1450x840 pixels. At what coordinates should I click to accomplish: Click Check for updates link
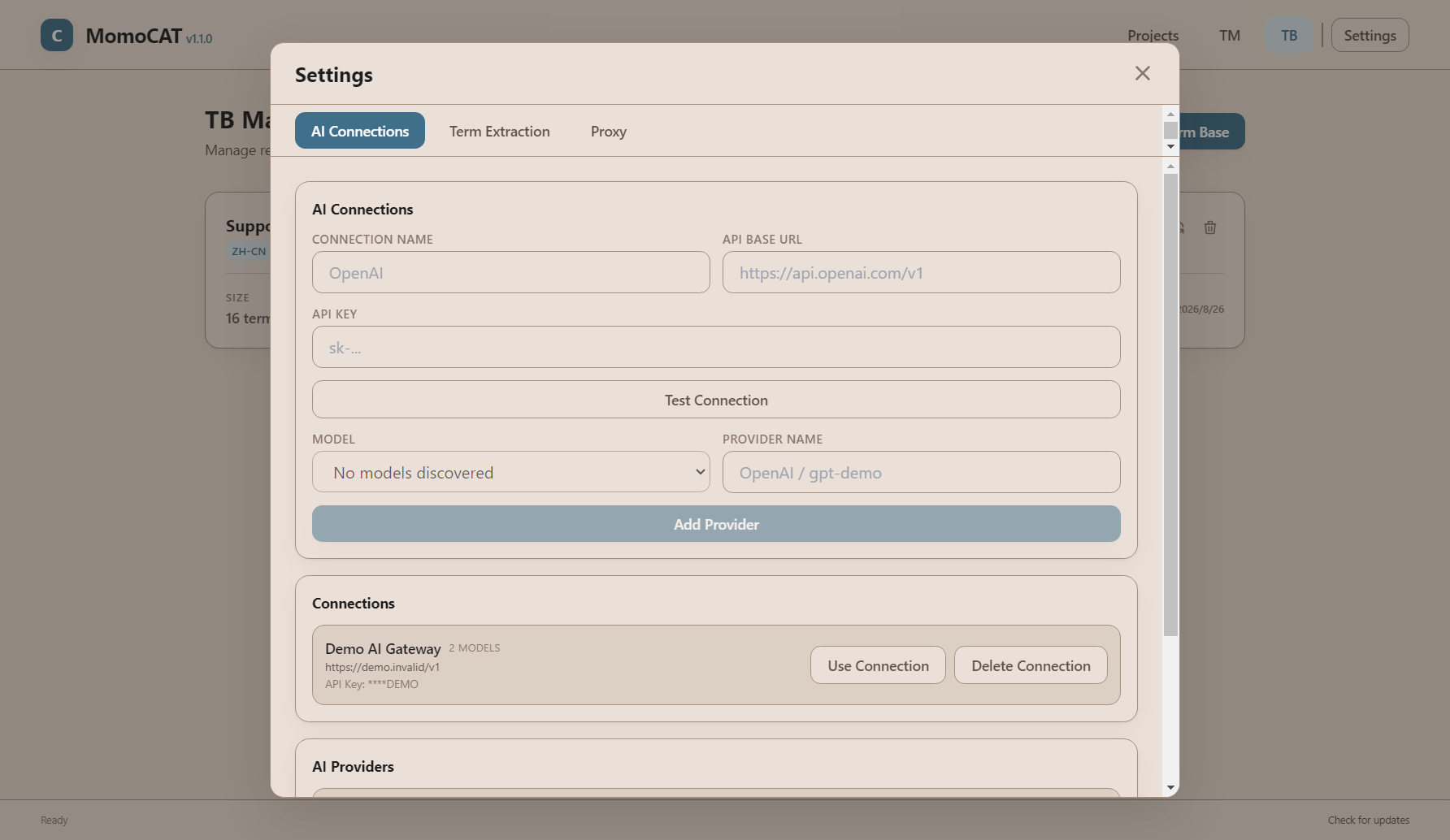point(1369,820)
